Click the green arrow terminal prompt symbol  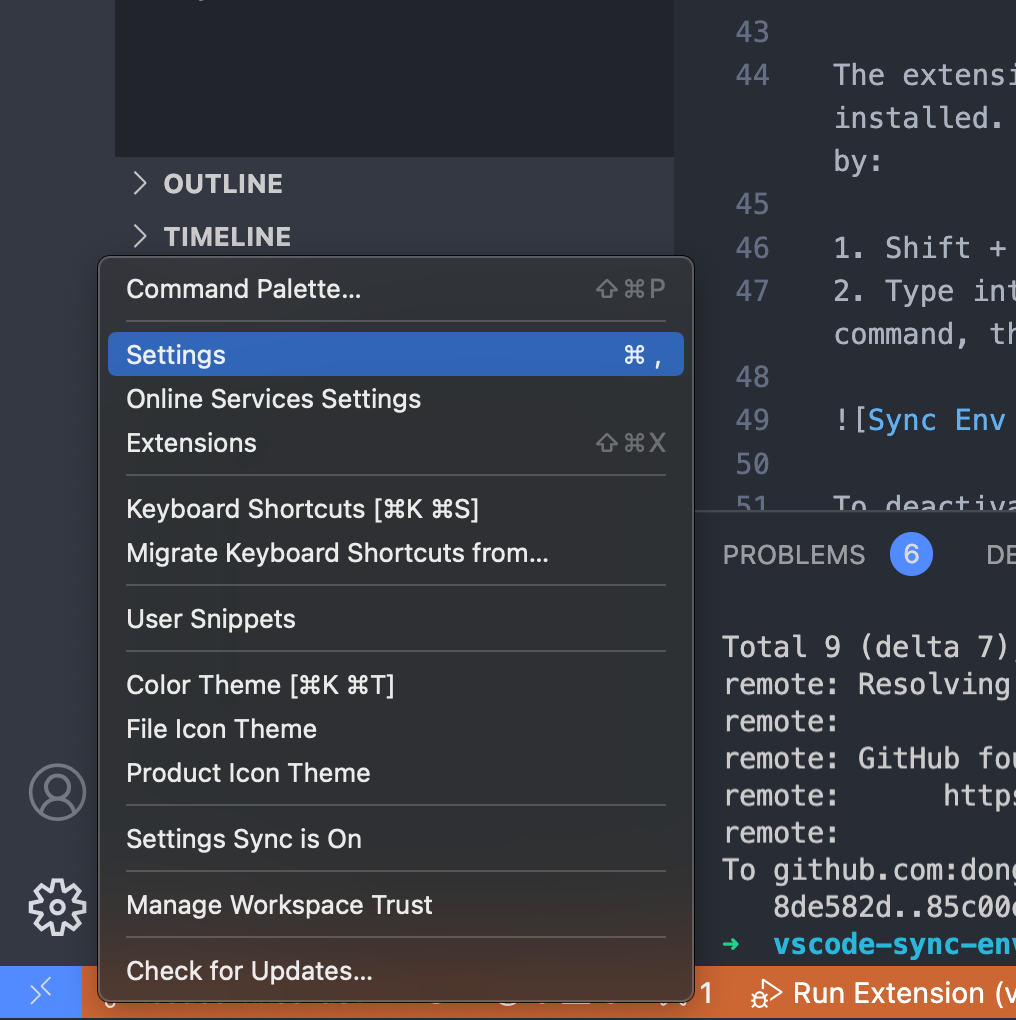(x=731, y=944)
